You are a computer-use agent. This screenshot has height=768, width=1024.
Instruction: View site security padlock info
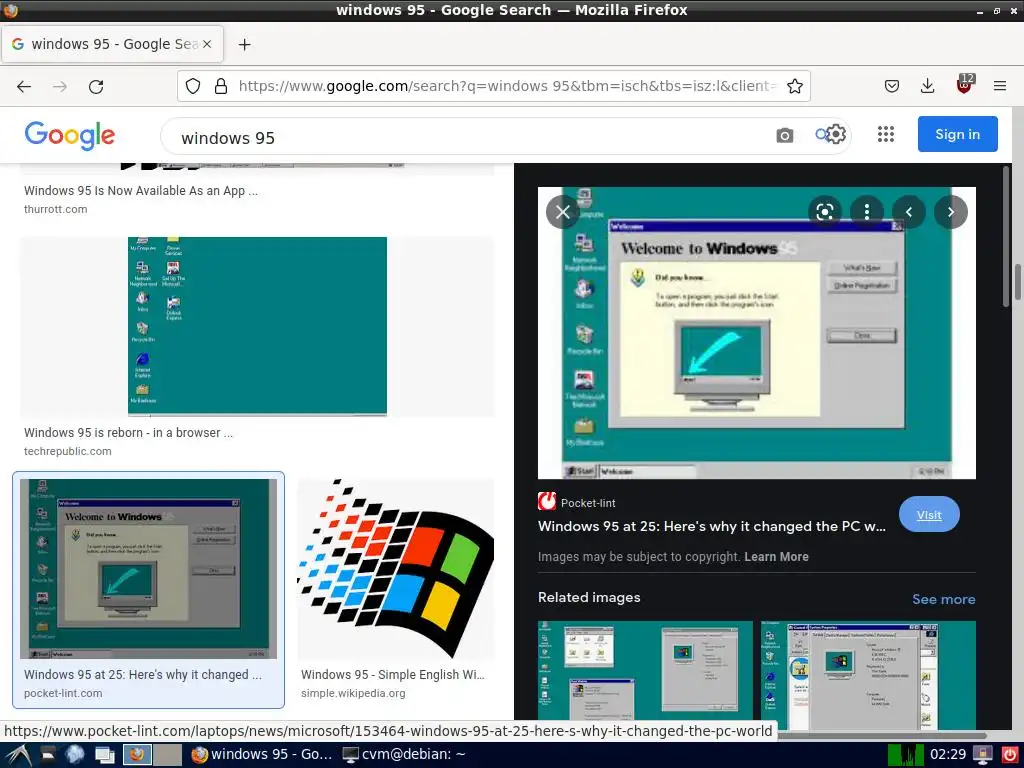tap(221, 86)
